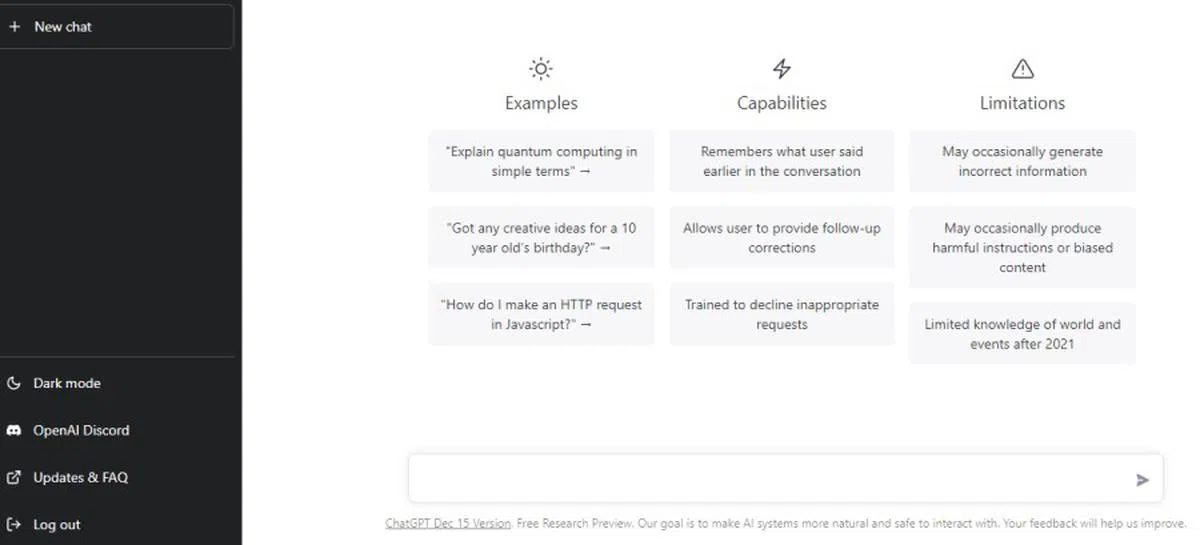Click the Discord logo icon

pos(14,430)
